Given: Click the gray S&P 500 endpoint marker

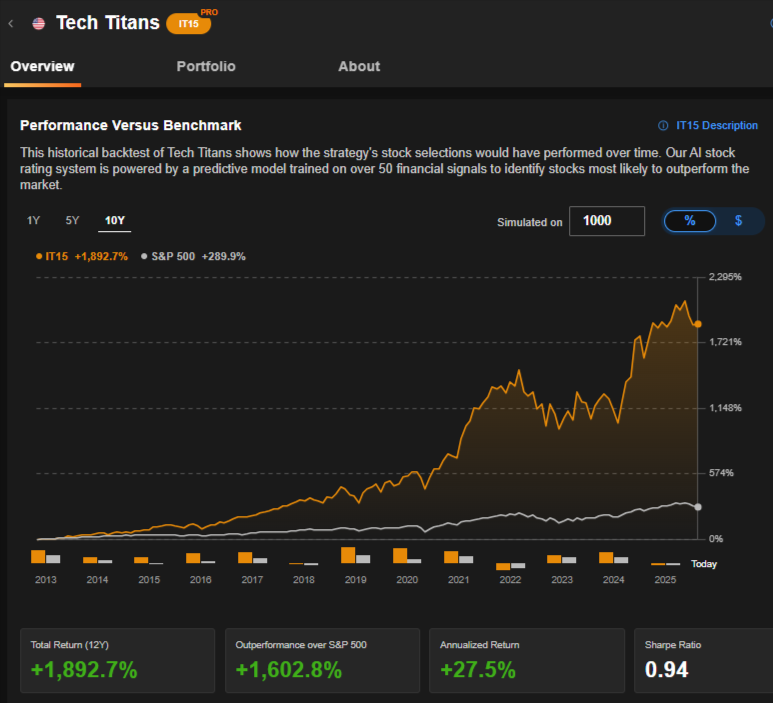Looking at the screenshot, I should coord(698,507).
